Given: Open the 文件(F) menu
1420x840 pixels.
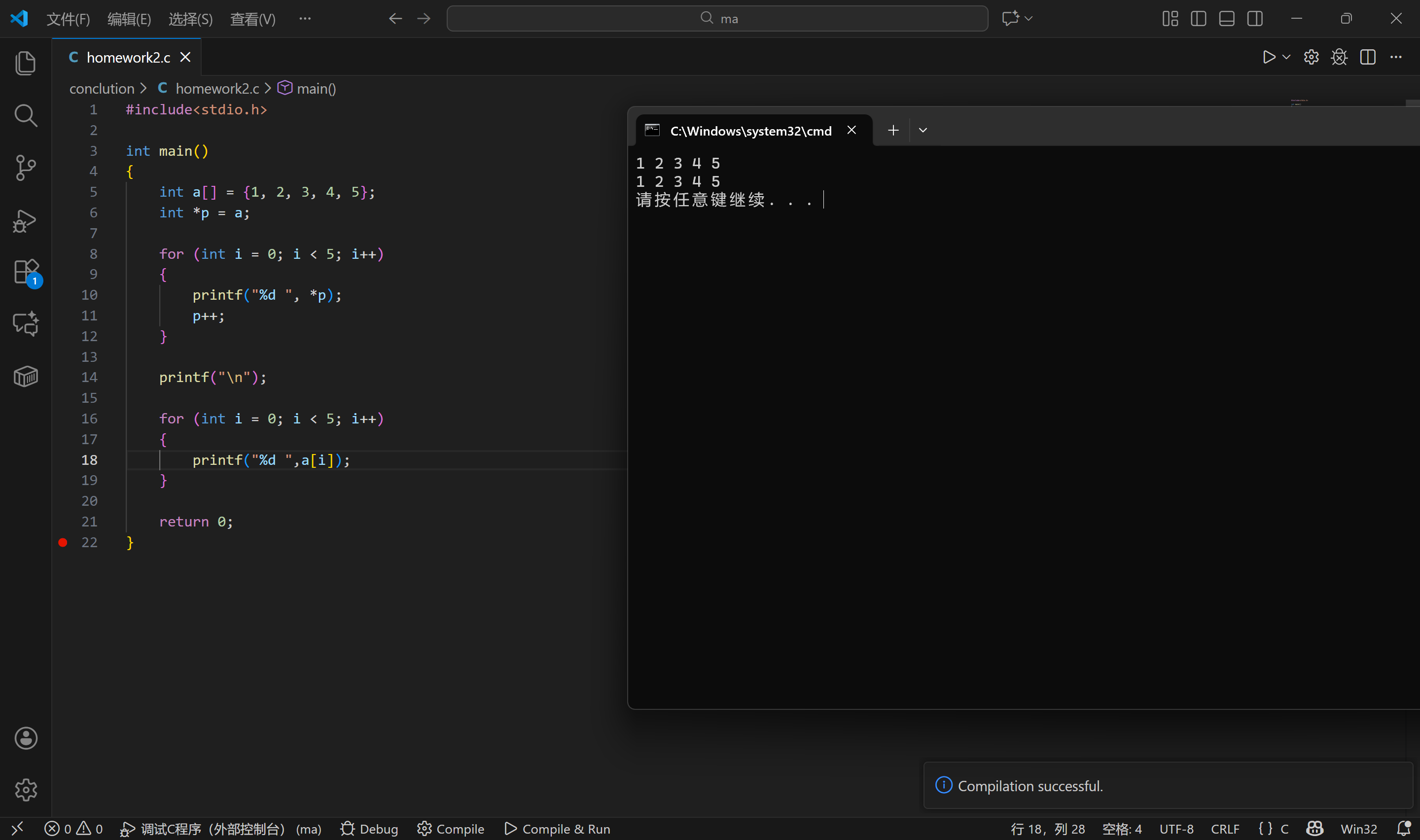Looking at the screenshot, I should 68,19.
